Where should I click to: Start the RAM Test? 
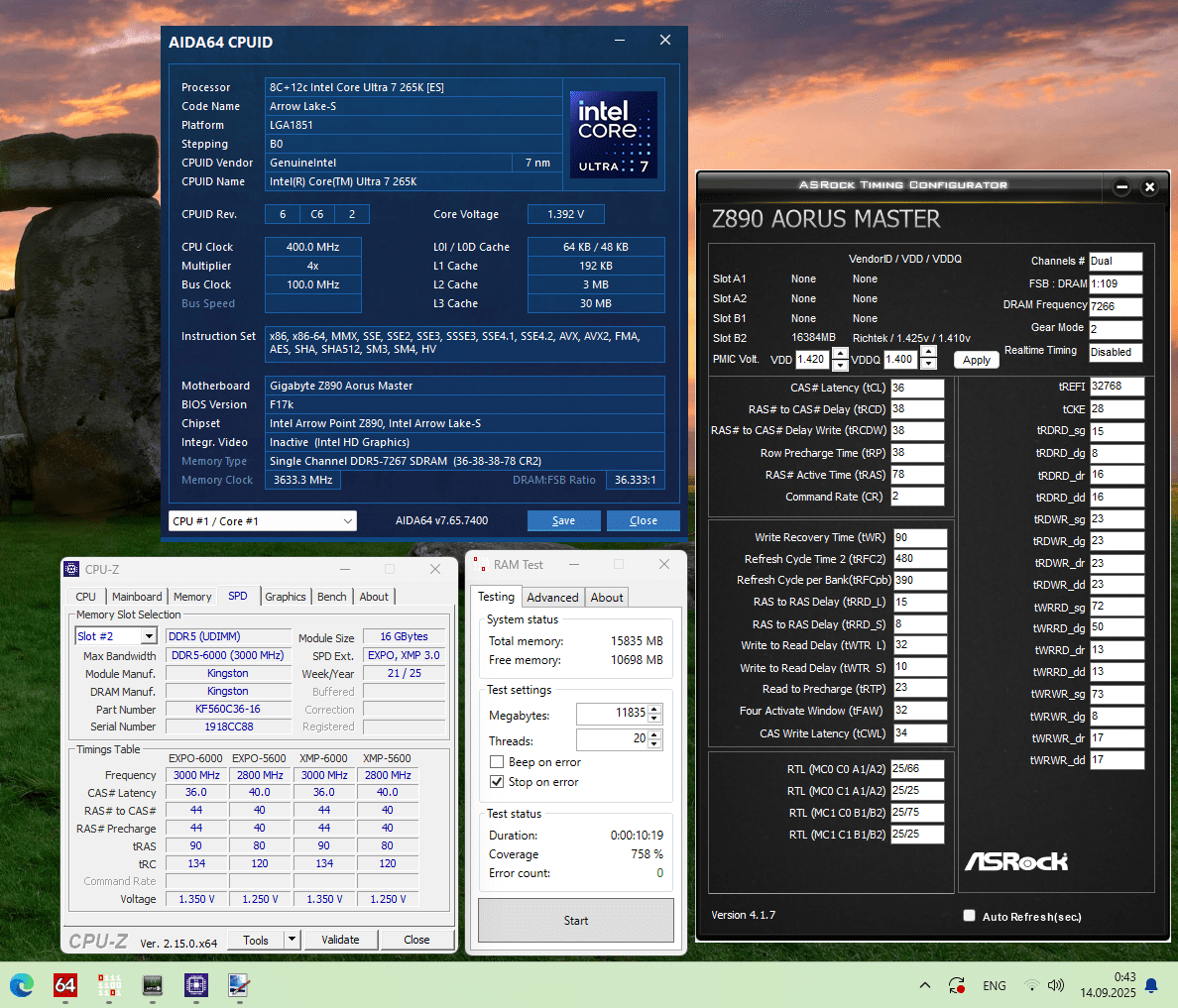click(x=575, y=920)
